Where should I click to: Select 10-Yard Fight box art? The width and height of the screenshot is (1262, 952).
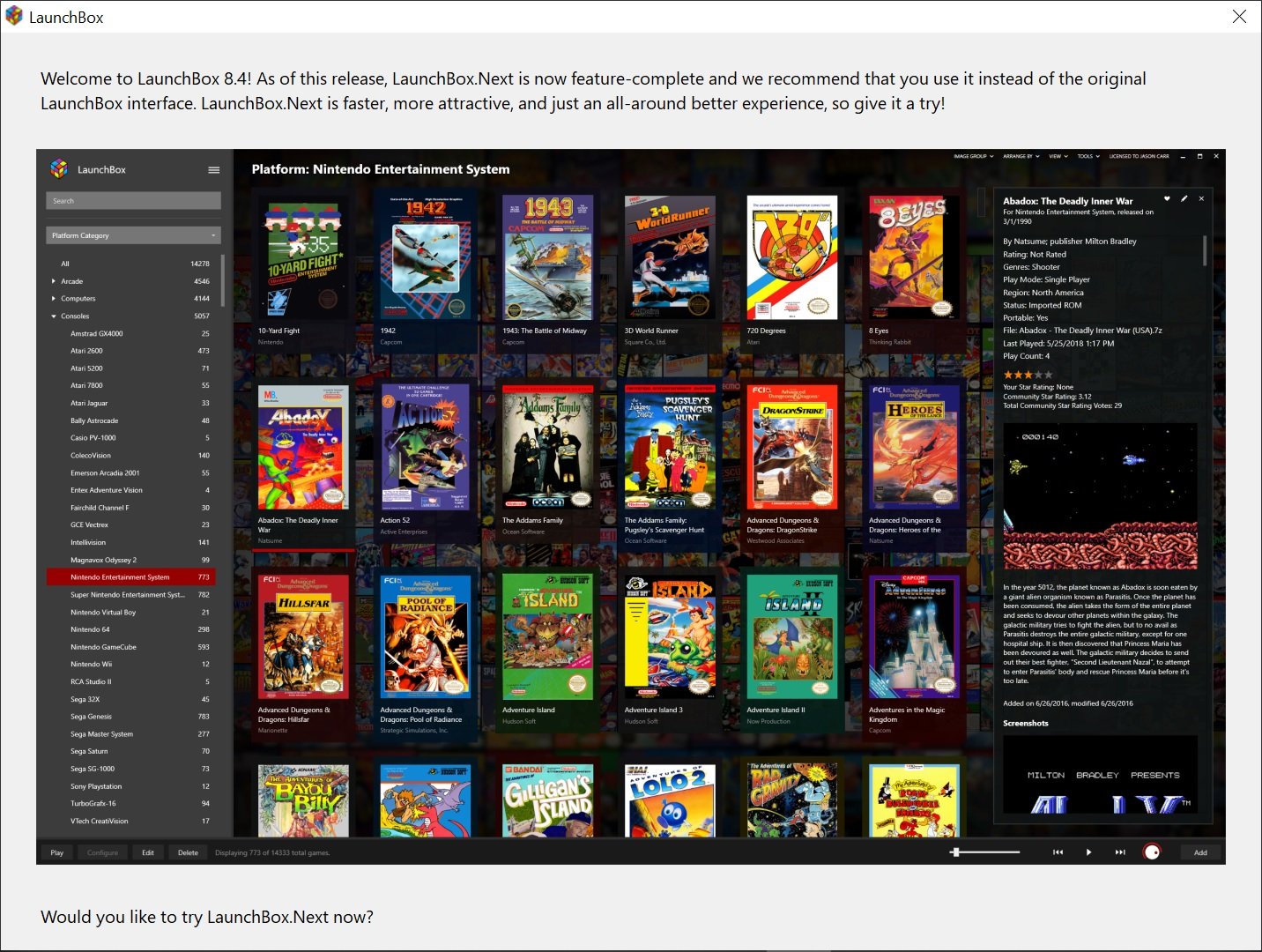[303, 257]
